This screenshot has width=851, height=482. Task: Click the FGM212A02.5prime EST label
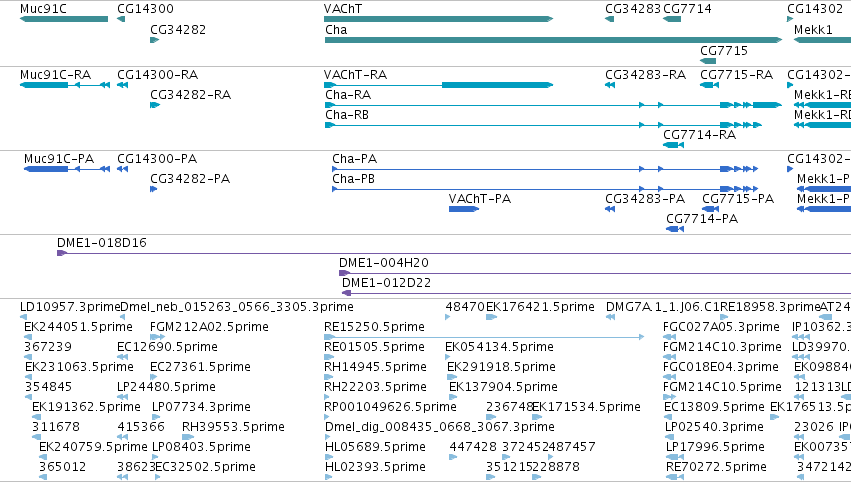tap(209, 327)
